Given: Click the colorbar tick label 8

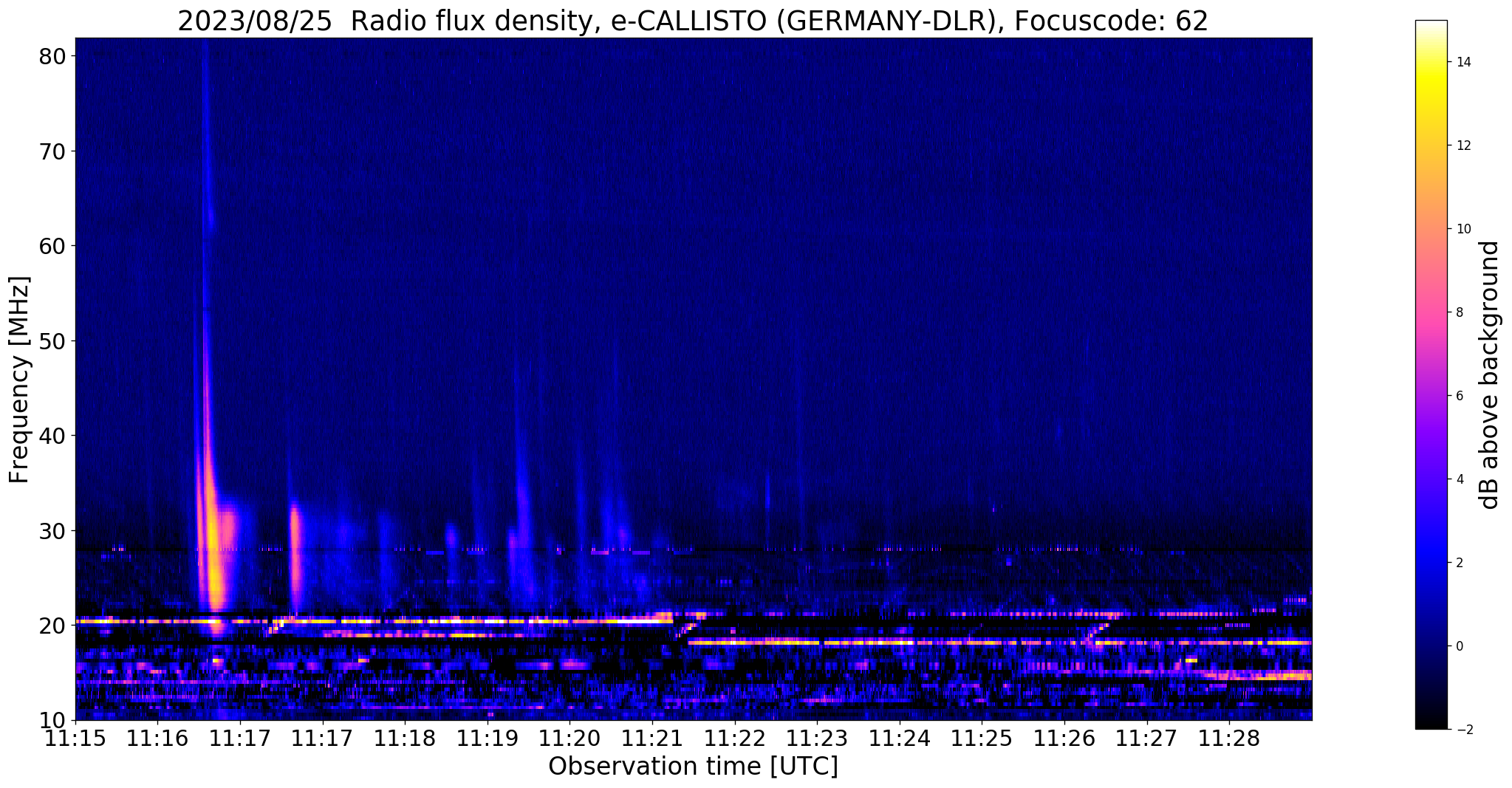Looking at the screenshot, I should pos(1460,312).
